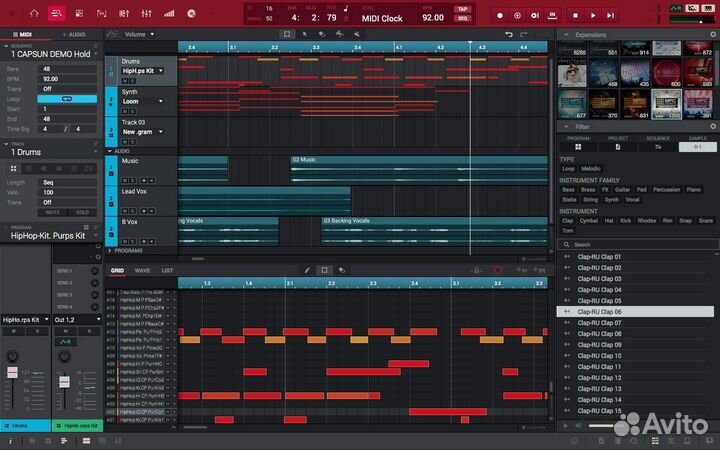Image resolution: width=720 pixels, height=450 pixels.
Task: Click the Drums track volume fader
Action: (12, 372)
